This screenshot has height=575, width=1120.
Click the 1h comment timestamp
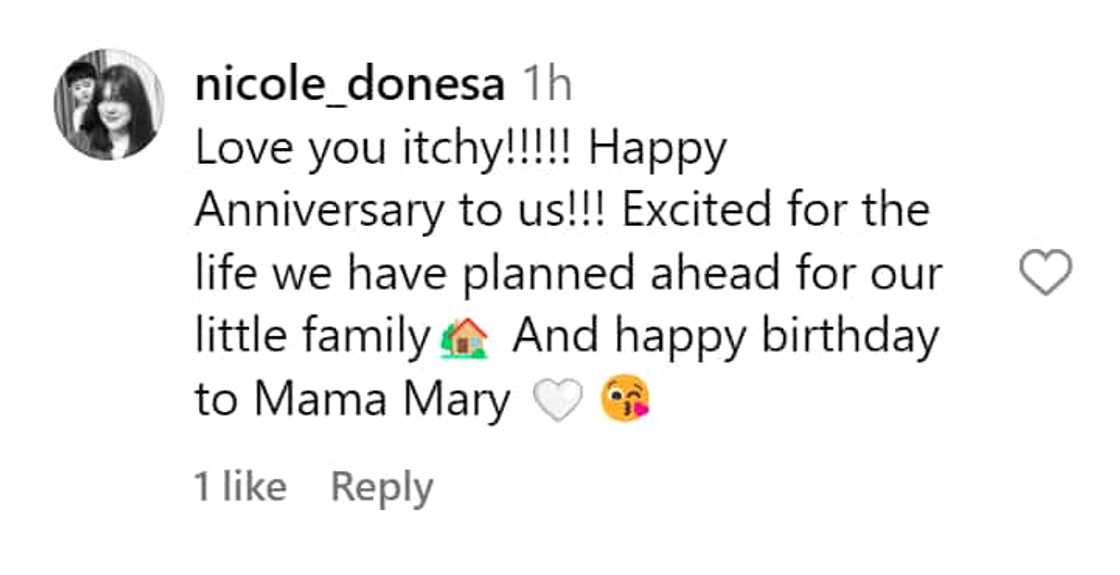547,86
